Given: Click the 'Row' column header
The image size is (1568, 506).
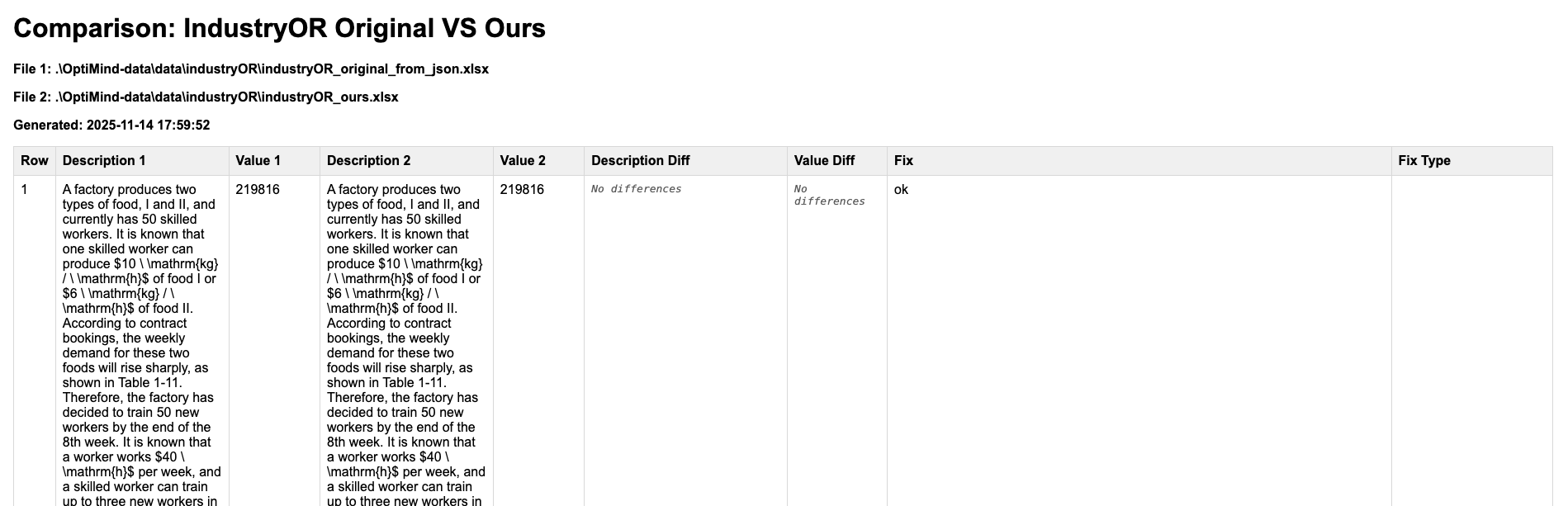Looking at the screenshot, I should tap(35, 161).
